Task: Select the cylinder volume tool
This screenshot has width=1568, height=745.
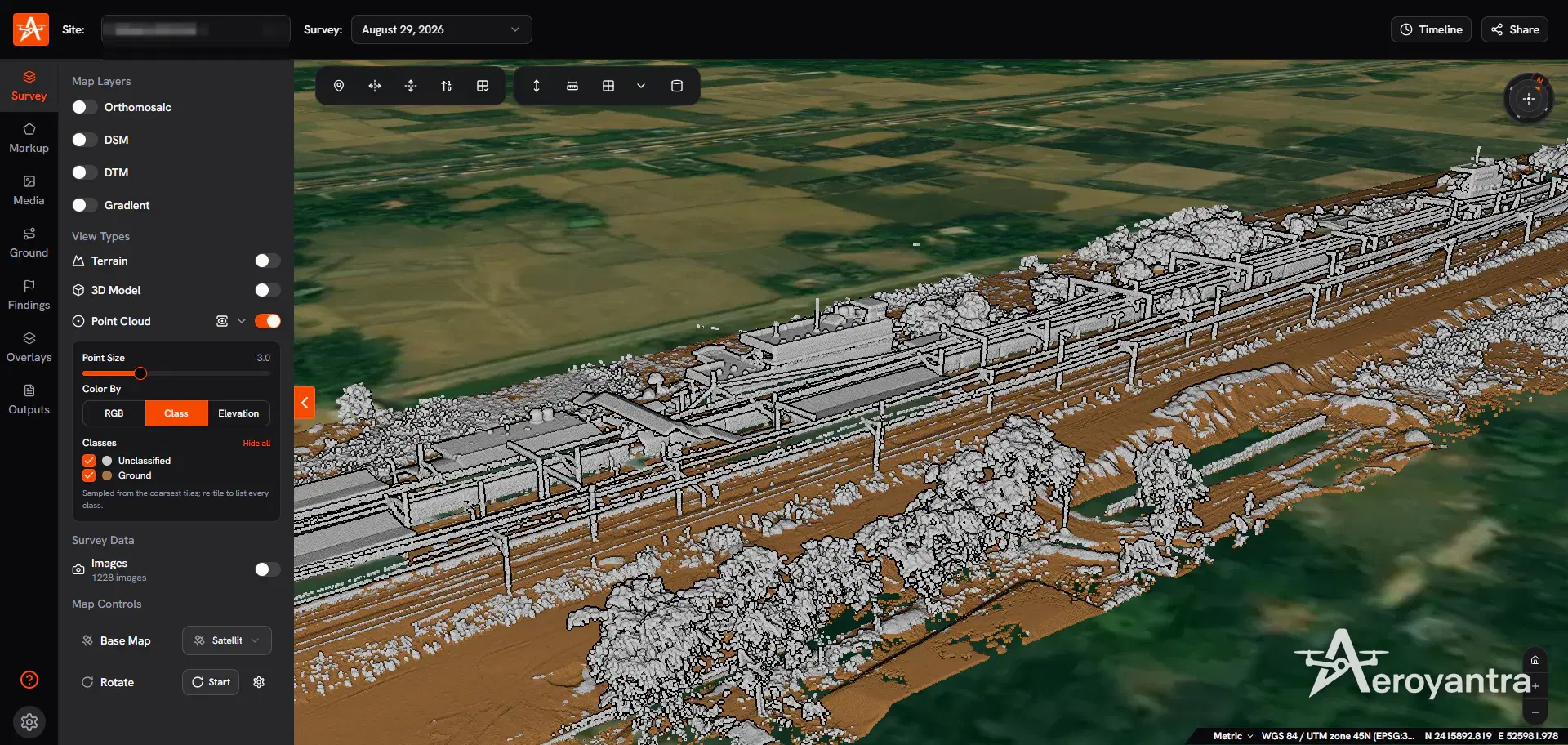Action: (677, 86)
